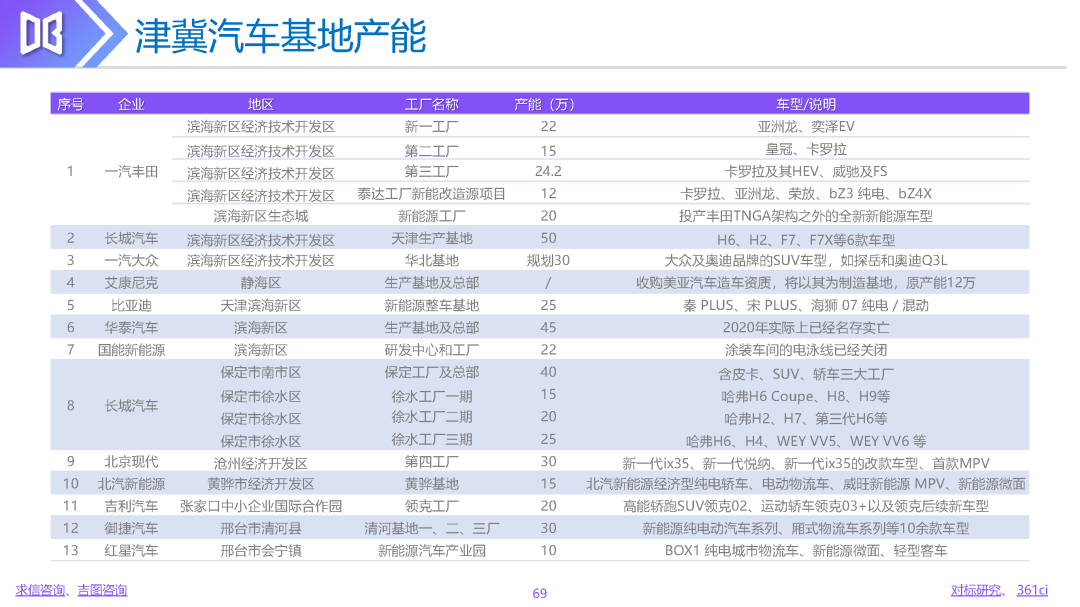
Task: Click the 新能源工厂 cell
Action: point(431,216)
